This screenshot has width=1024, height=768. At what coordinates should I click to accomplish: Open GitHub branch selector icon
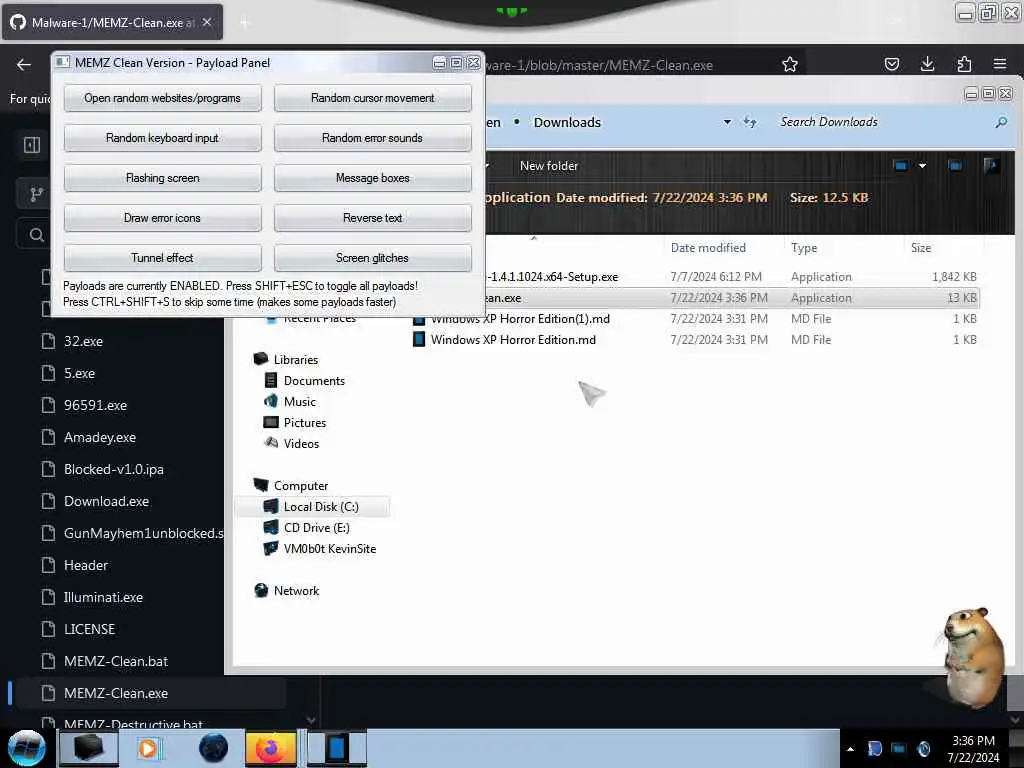point(37,194)
